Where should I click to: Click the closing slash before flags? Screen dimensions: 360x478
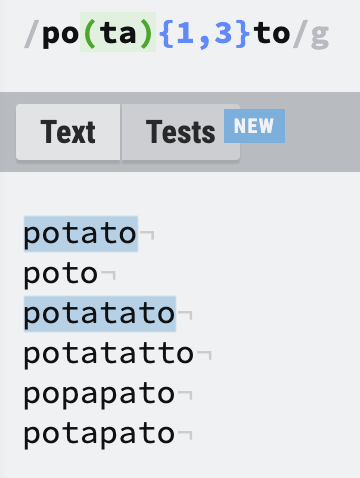[300, 33]
